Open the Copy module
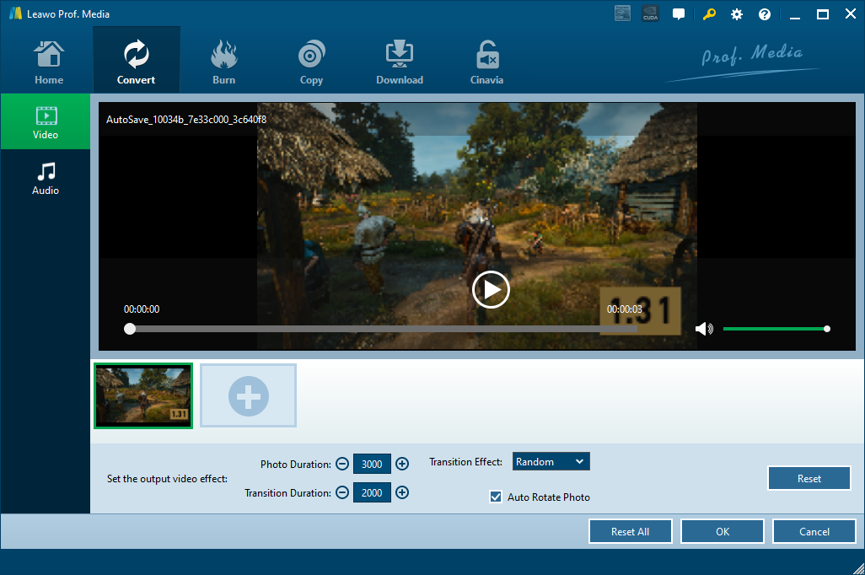Screen dimensions: 865x575 [x=311, y=61]
